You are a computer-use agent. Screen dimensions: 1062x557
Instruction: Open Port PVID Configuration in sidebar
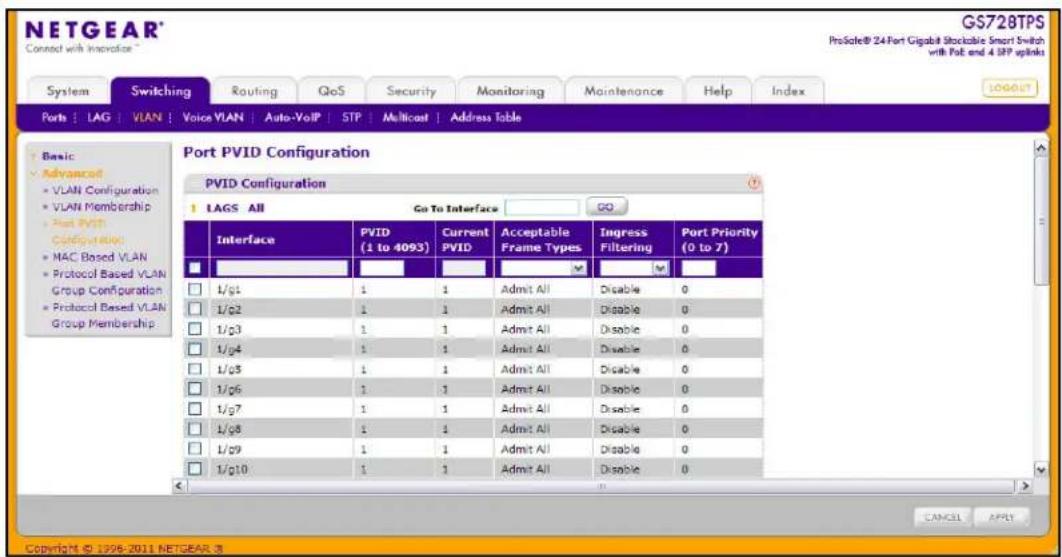click(87, 232)
